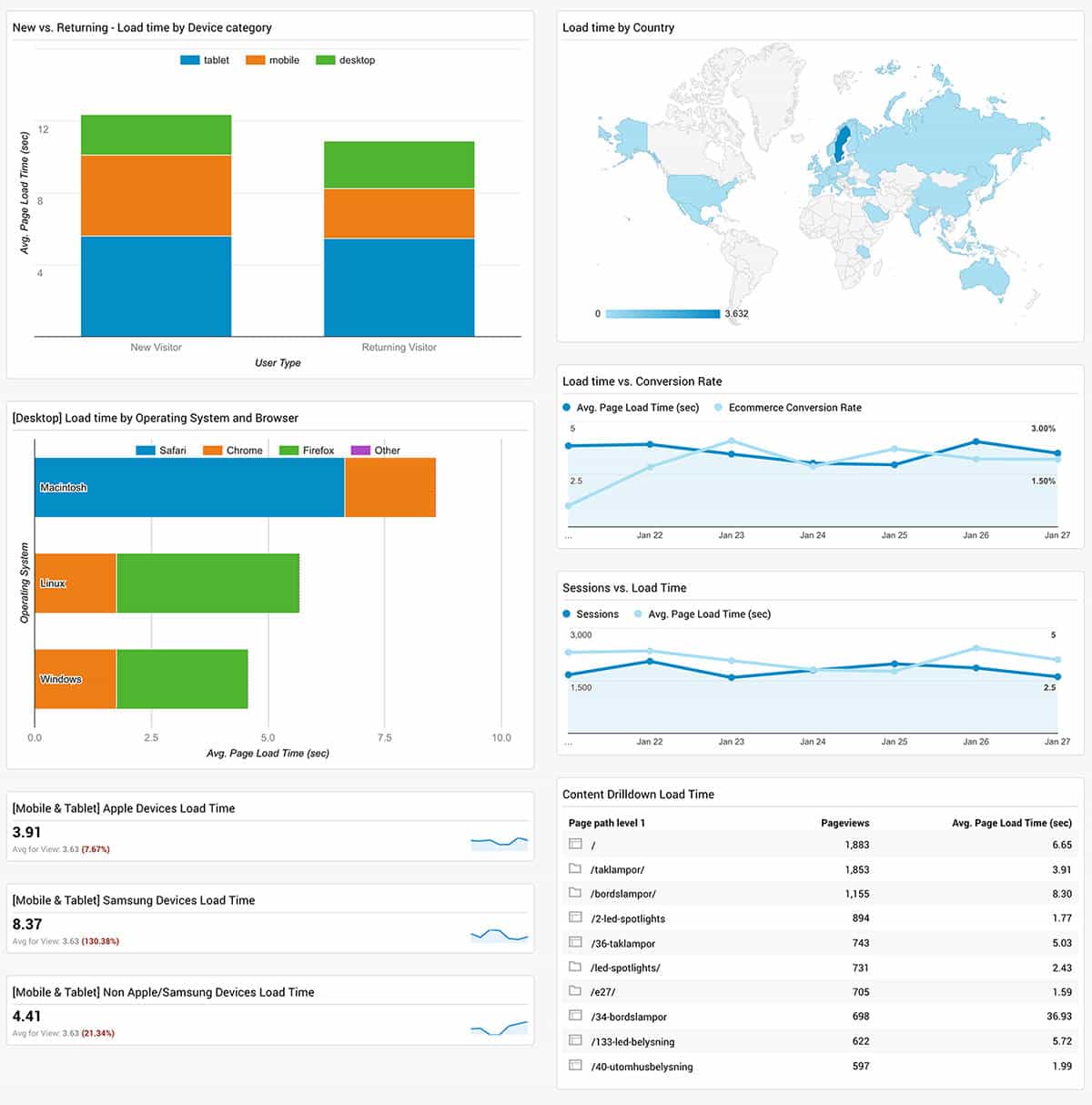The image size is (1092, 1105).
Task: Drill into the /36-taklampor path link
Action: coord(622,944)
